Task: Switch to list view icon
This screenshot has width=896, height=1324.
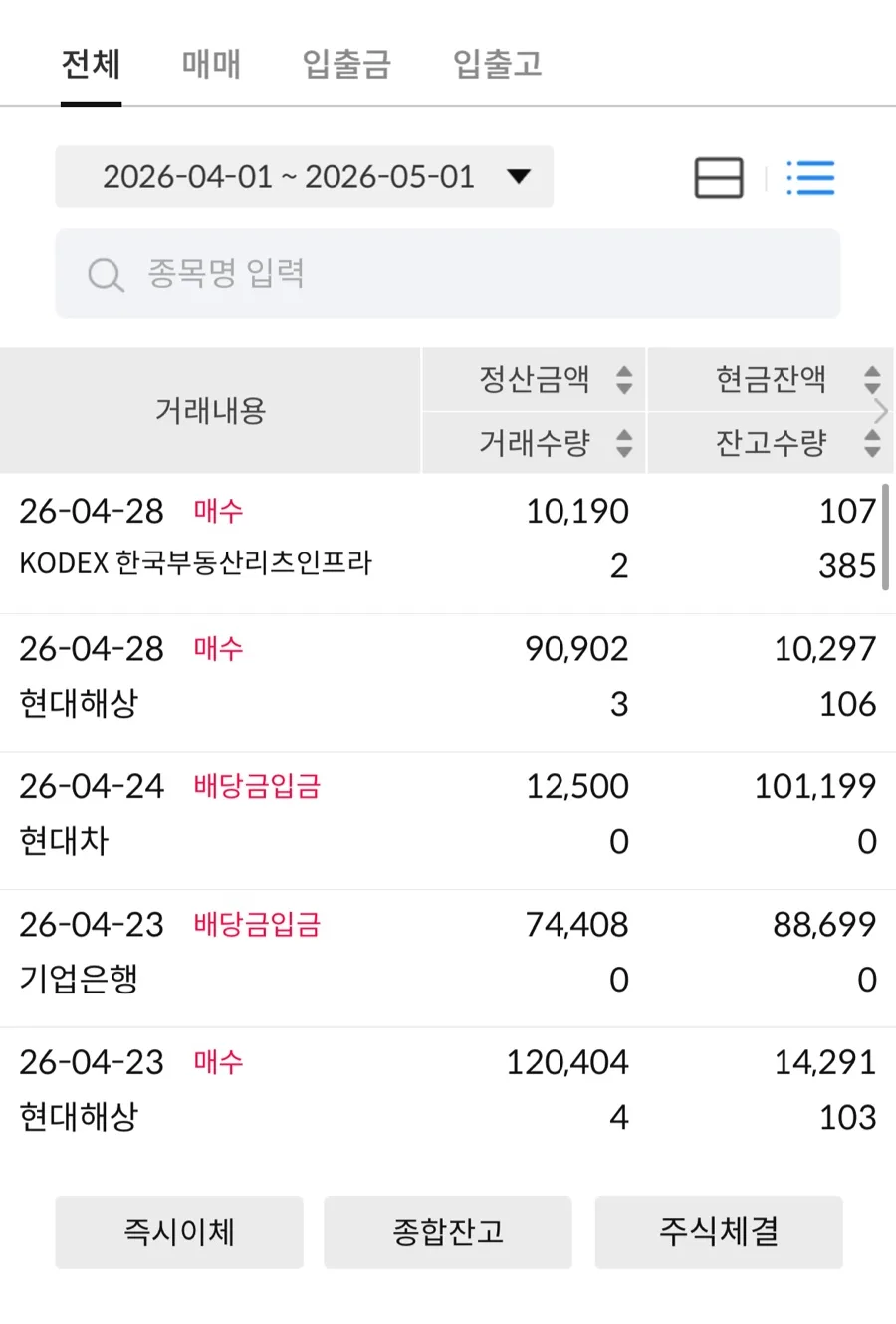Action: pos(810,178)
